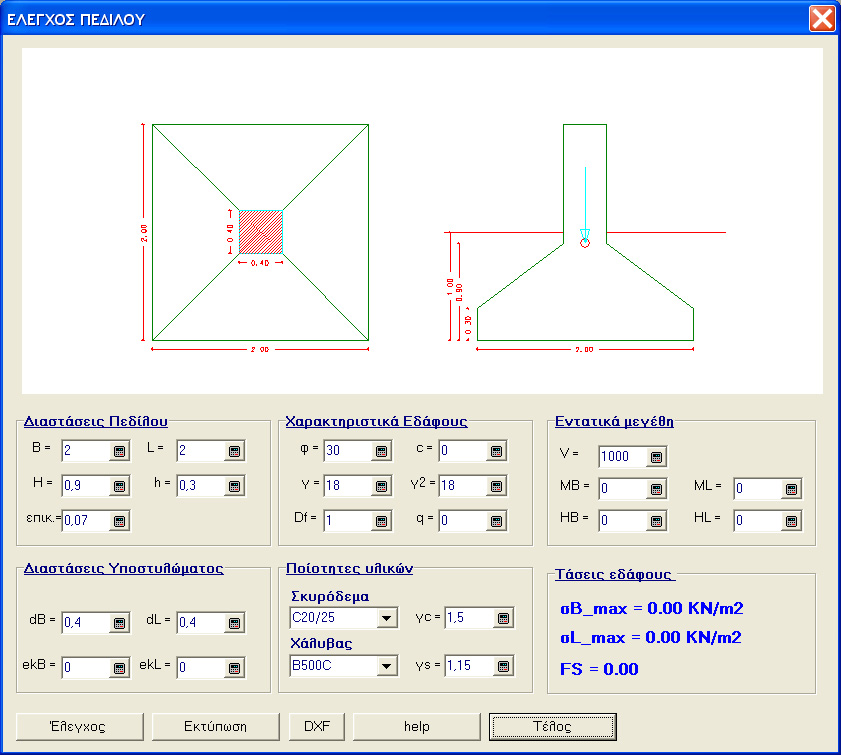Click the Τέλος finish button
The height and width of the screenshot is (755, 841).
[x=552, y=727]
